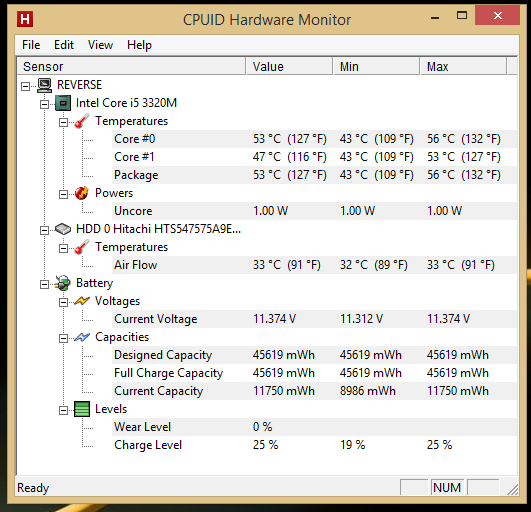Collapse the Intel Core i5 3320M node
The image size is (531, 512).
tap(44, 104)
